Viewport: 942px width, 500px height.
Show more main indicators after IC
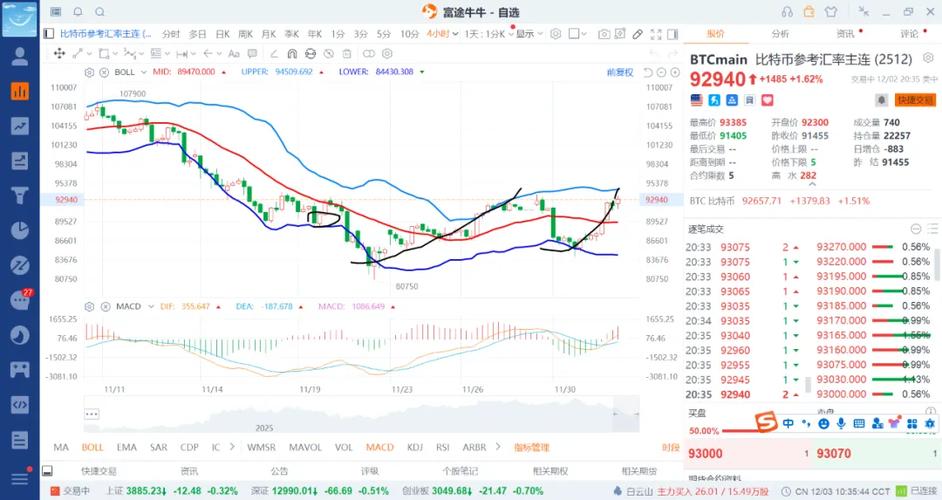coord(232,447)
